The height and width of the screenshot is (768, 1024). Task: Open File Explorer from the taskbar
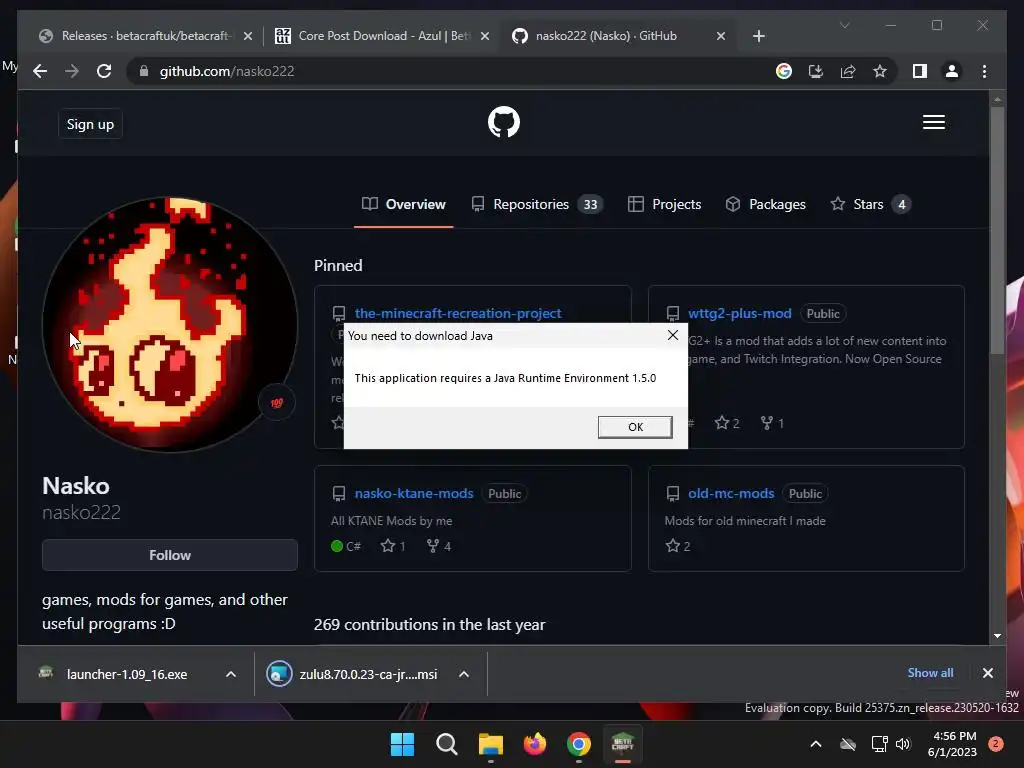(x=490, y=744)
